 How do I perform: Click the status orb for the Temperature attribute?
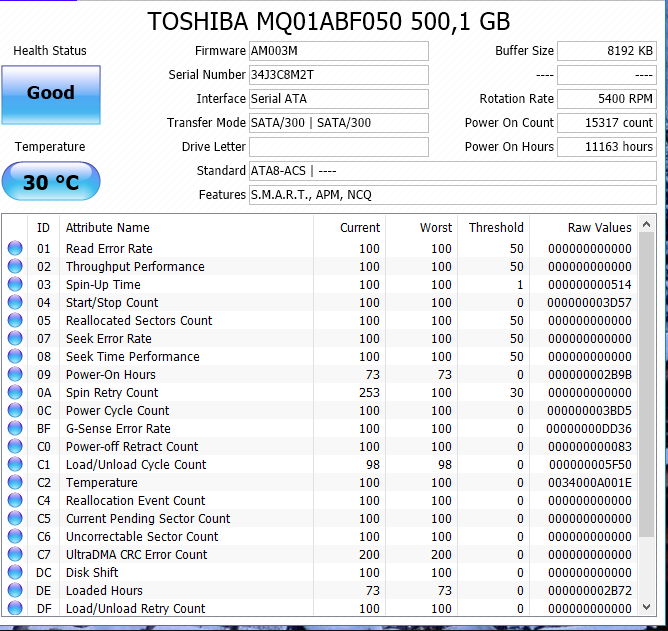[15, 482]
